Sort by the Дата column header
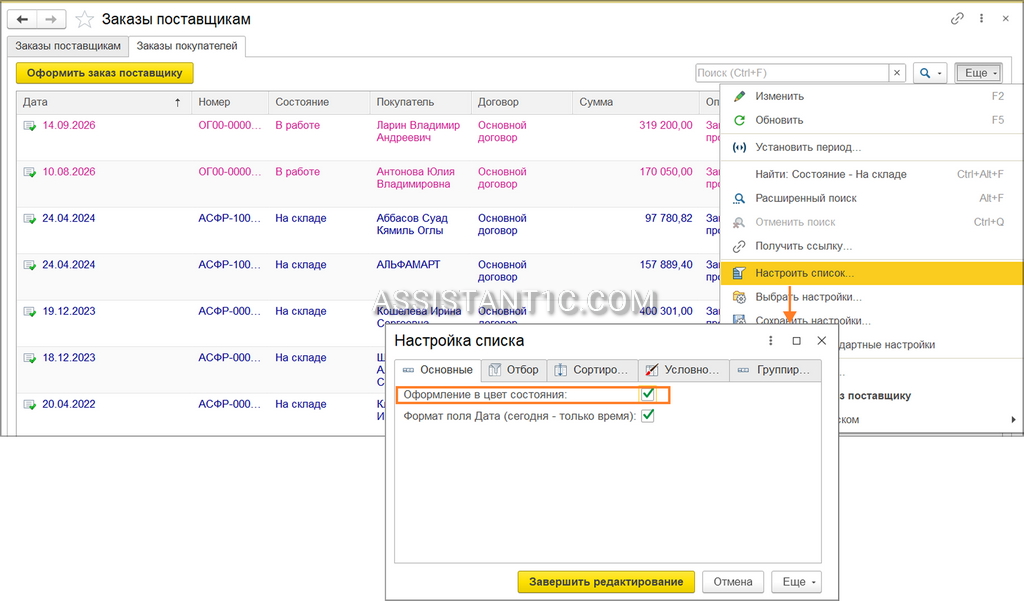This screenshot has height=601, width=1024. (x=103, y=102)
